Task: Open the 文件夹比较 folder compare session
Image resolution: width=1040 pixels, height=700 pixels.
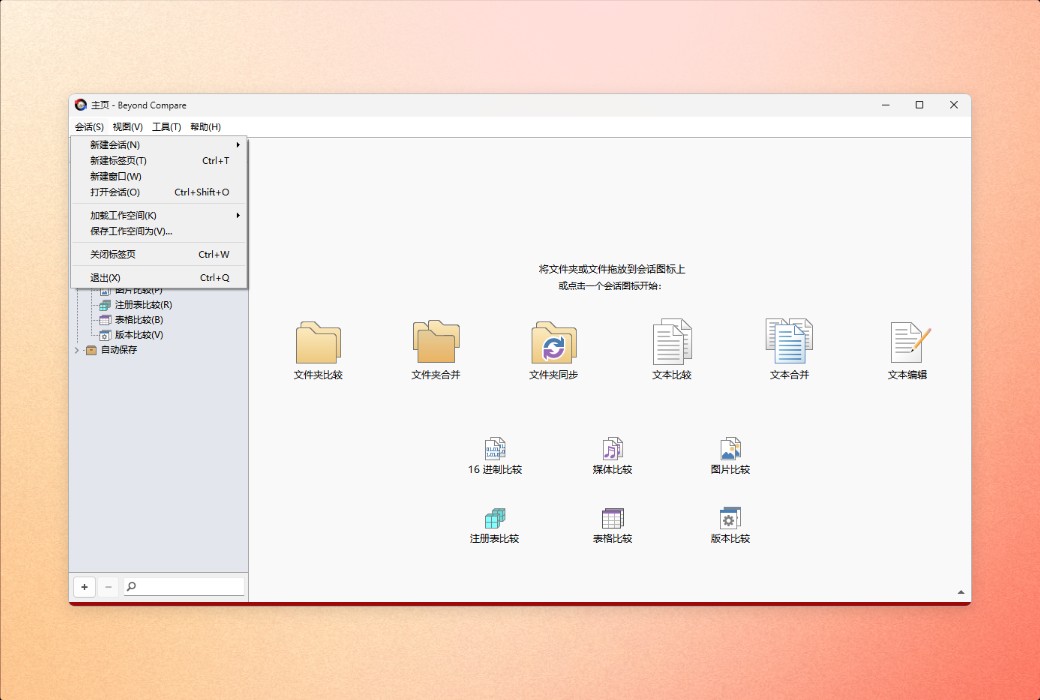Action: point(318,349)
